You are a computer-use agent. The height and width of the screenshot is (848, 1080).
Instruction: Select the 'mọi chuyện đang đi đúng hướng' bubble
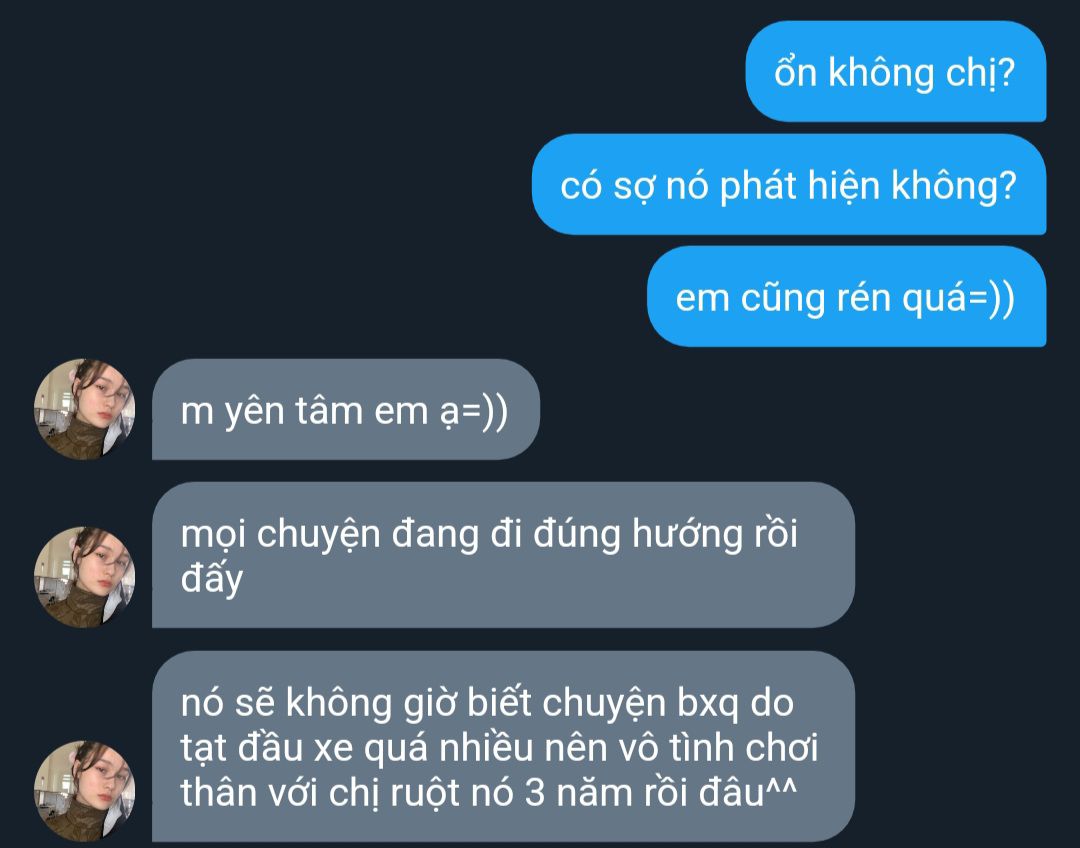[x=503, y=555]
